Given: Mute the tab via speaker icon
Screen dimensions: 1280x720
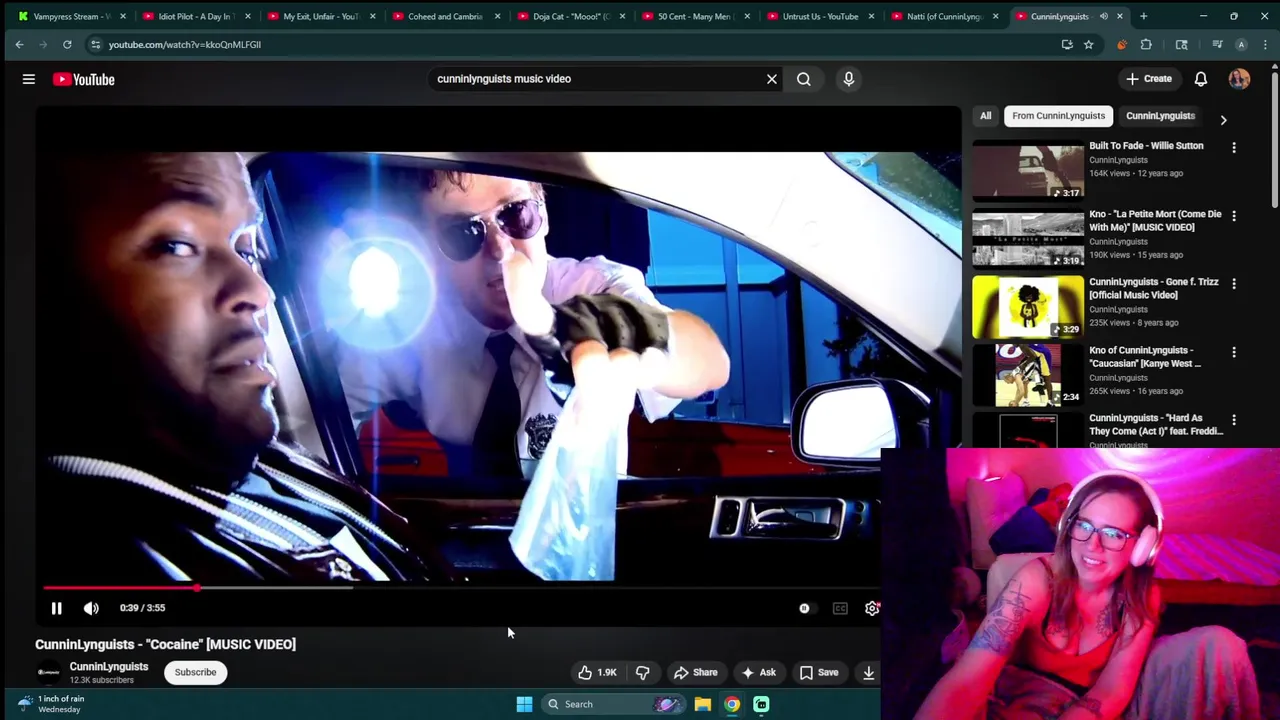Looking at the screenshot, I should (x=1104, y=16).
